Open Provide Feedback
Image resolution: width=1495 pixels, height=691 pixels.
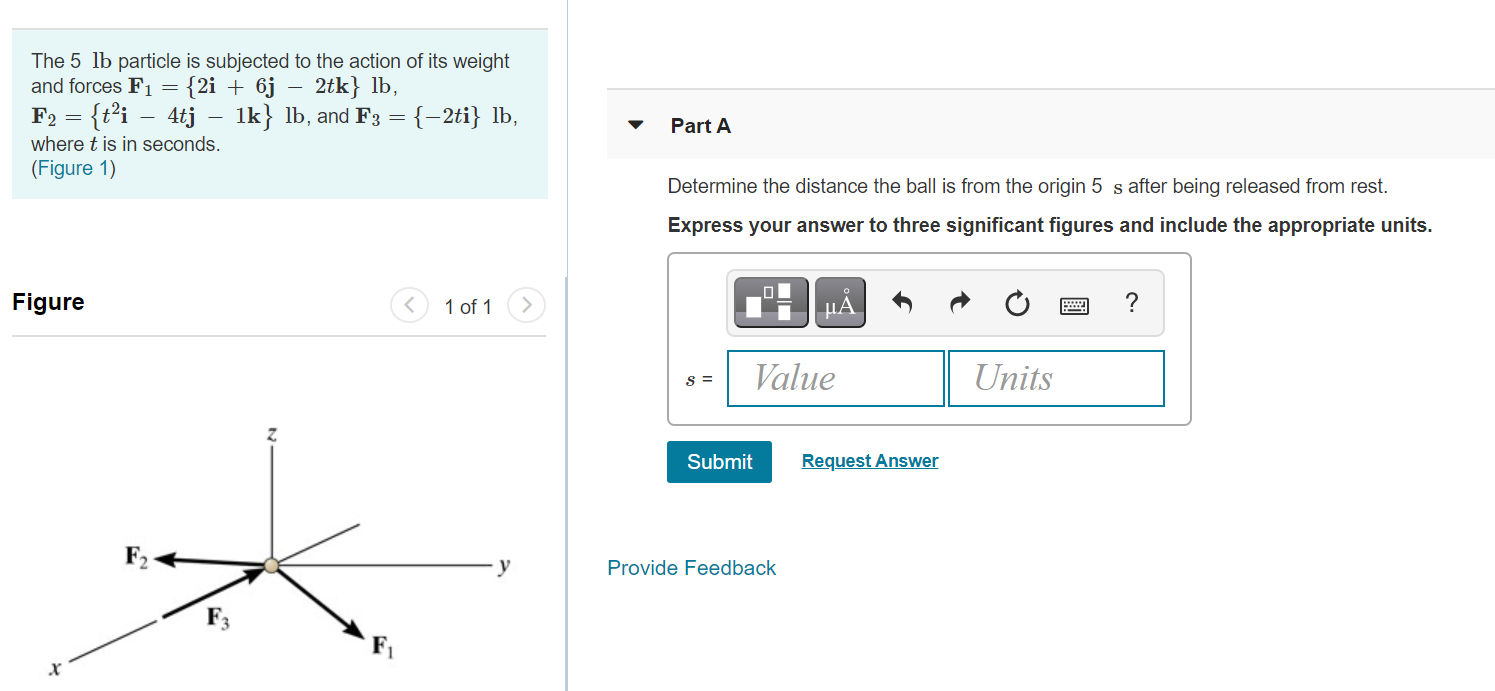(691, 567)
